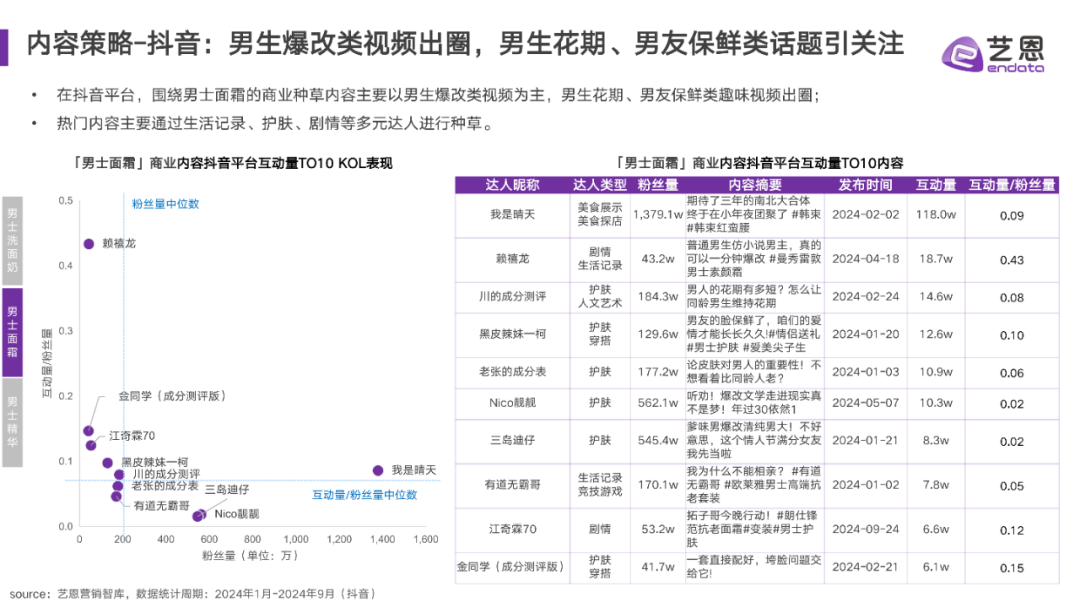Click the 江奇霖70 name cell in table
This screenshot has height=608, width=1080.
[x=512, y=529]
